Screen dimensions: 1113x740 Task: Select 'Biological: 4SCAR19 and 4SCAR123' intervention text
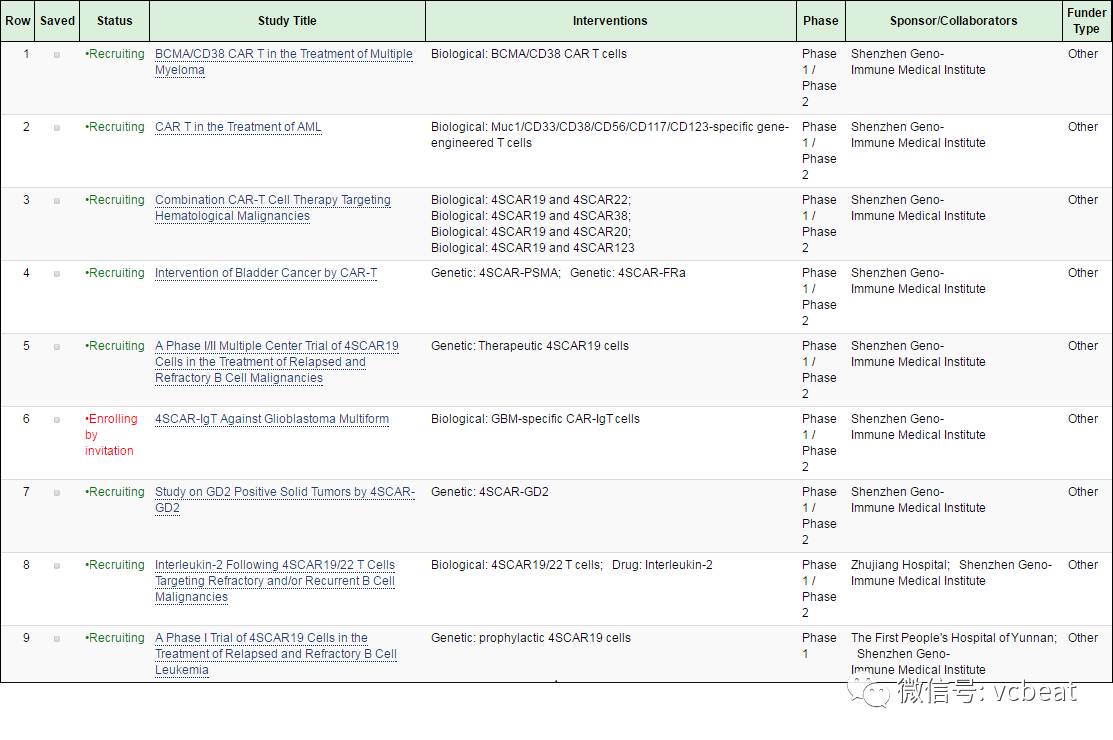point(532,248)
